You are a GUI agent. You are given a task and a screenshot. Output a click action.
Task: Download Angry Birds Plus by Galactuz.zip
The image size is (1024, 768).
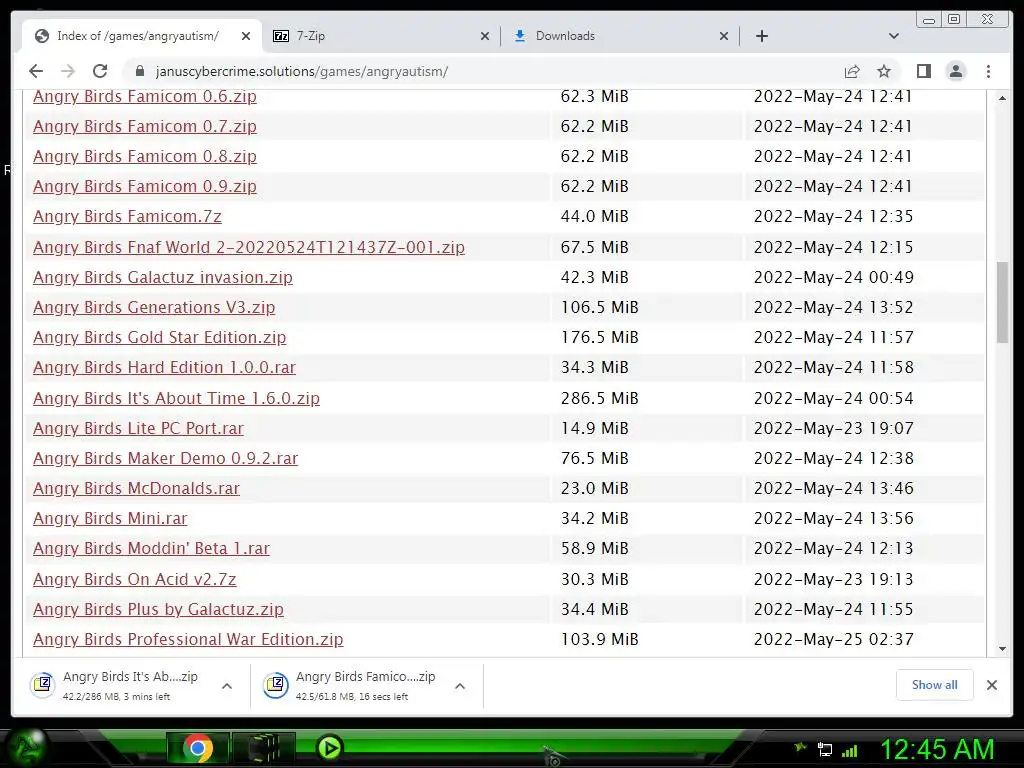159,609
